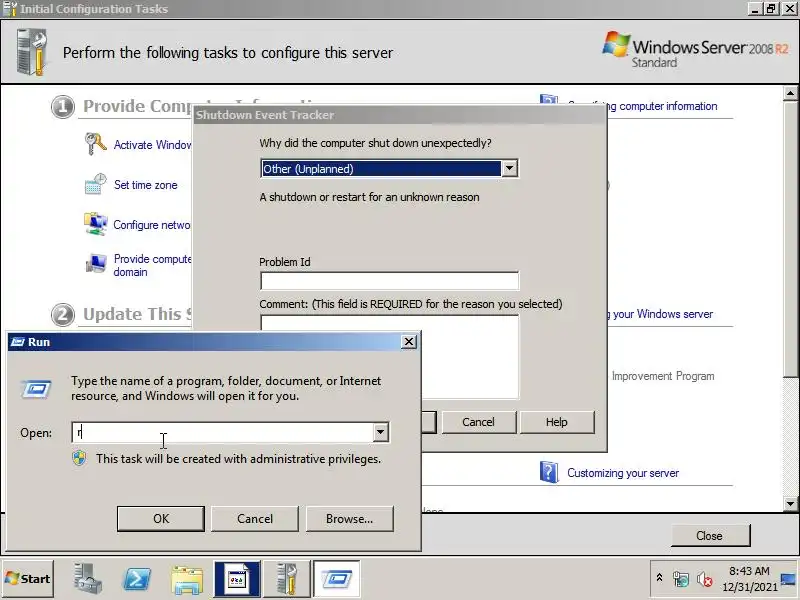Open Customizing your server help link
The height and width of the screenshot is (600, 800).
tap(623, 473)
